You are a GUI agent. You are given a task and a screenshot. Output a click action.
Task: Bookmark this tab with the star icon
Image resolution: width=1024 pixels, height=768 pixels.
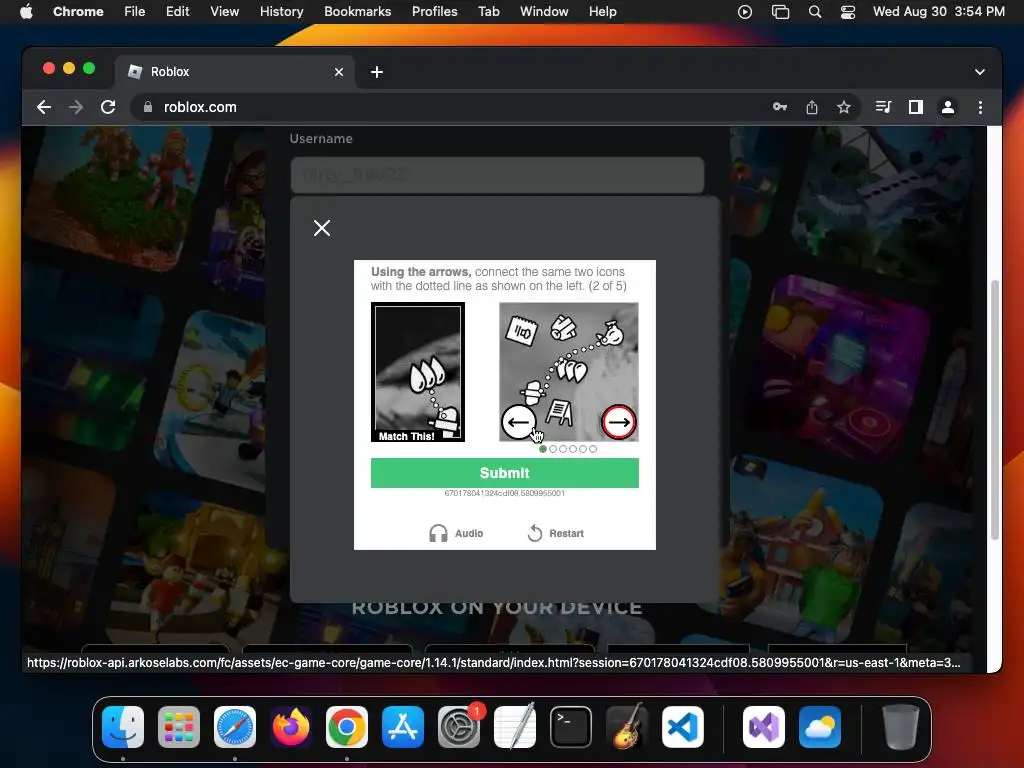click(x=844, y=107)
